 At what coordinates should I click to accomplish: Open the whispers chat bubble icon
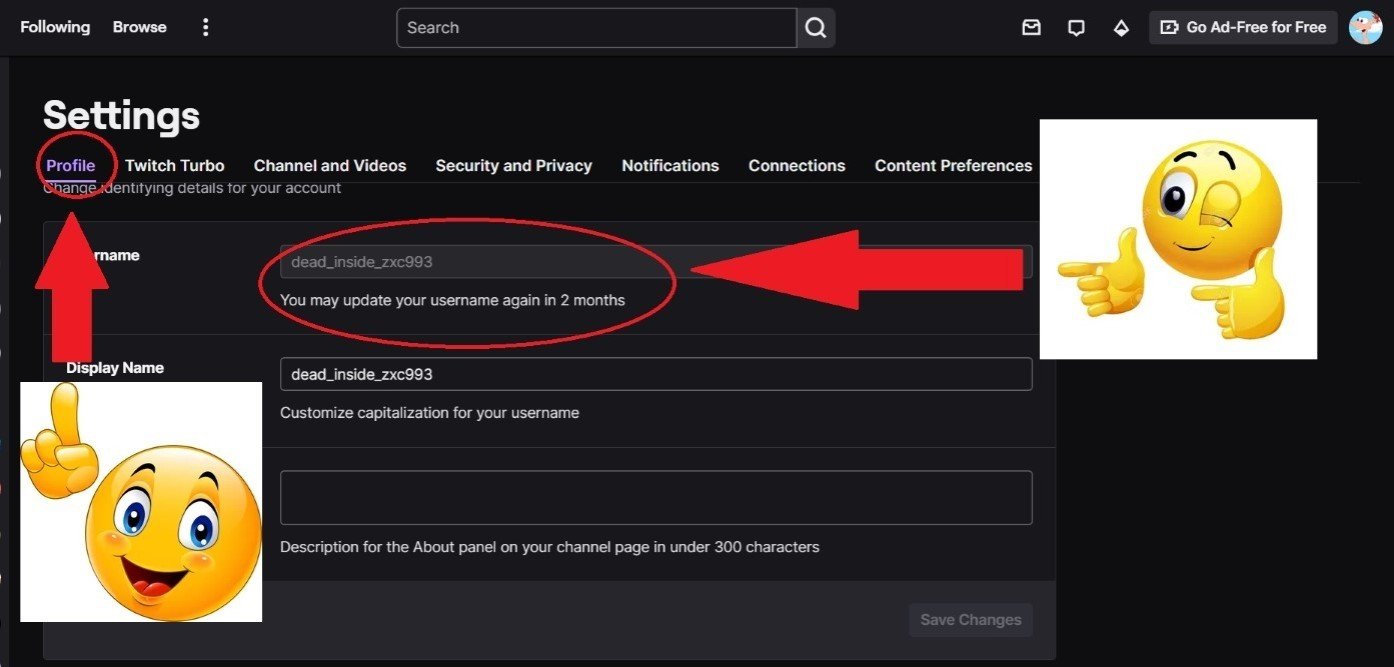point(1076,28)
